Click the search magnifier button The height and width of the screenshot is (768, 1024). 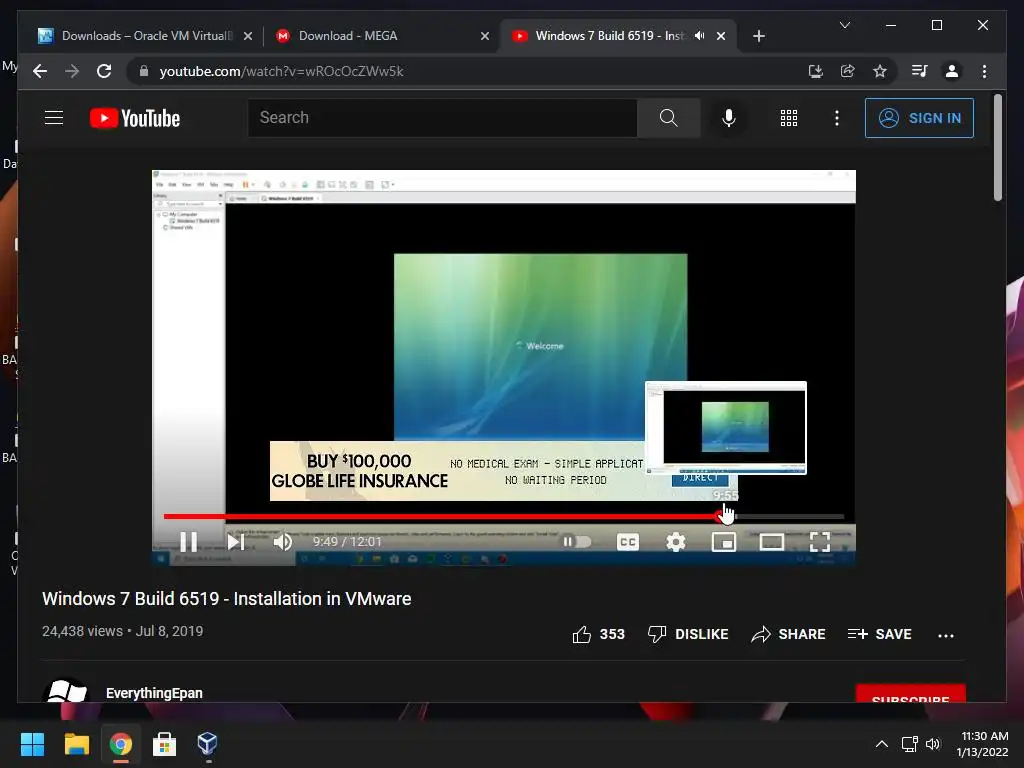coord(668,118)
